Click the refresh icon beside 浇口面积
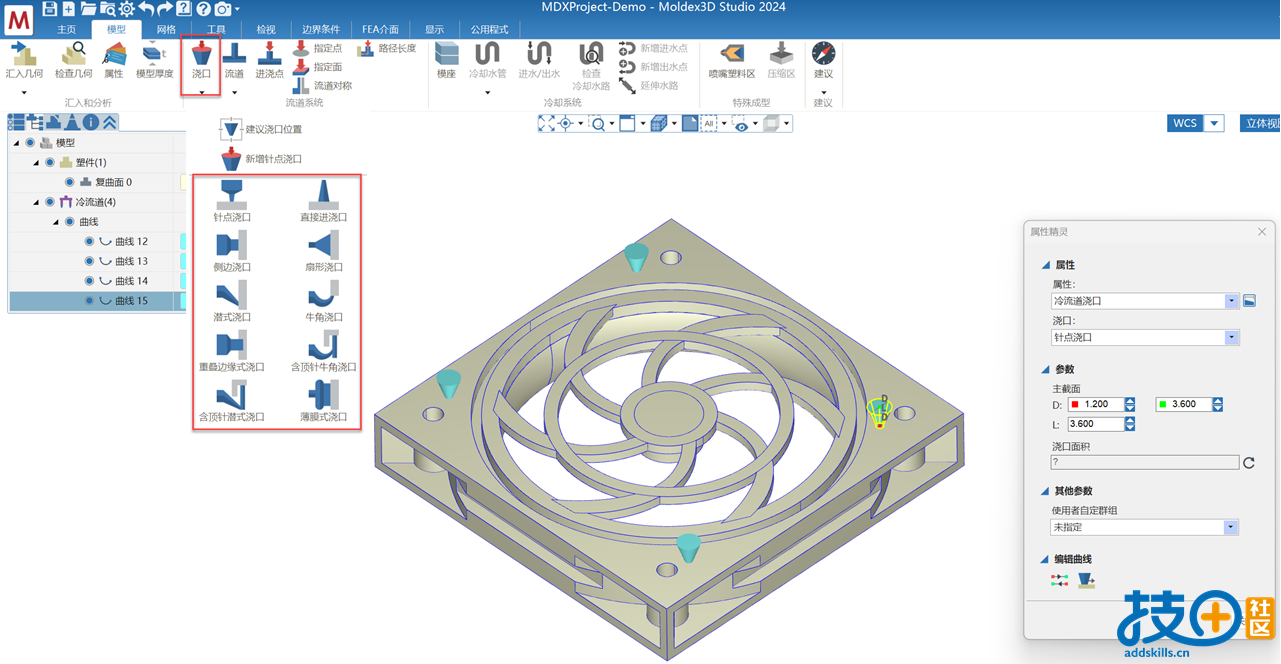This screenshot has width=1281, height=664. pos(1248,462)
